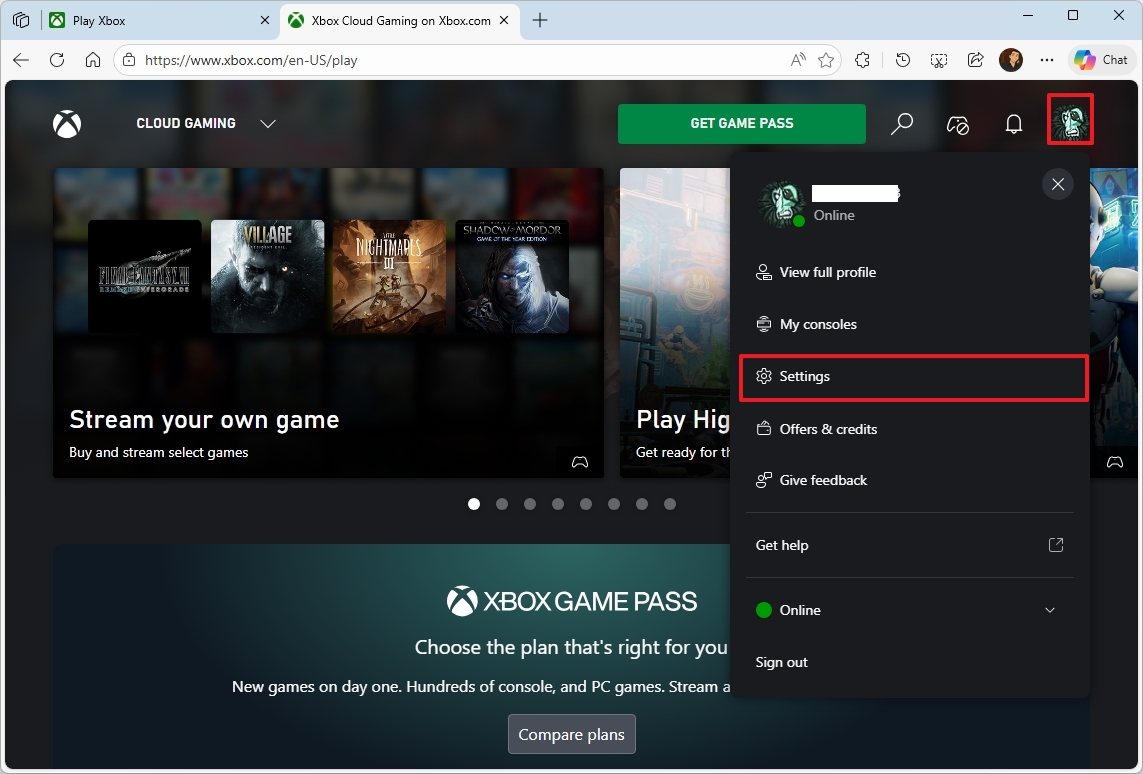Click profile avatar inside flyout
Screen dimensions: 1143x774
(x=781, y=205)
